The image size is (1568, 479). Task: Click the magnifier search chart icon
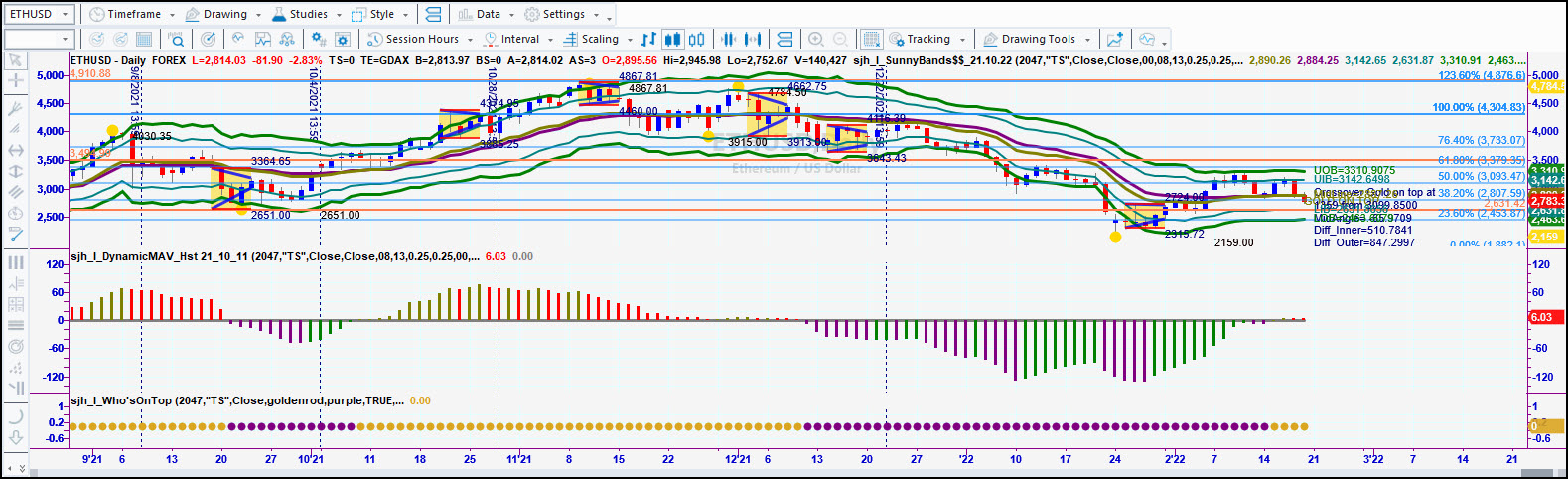pyautogui.click(x=176, y=39)
